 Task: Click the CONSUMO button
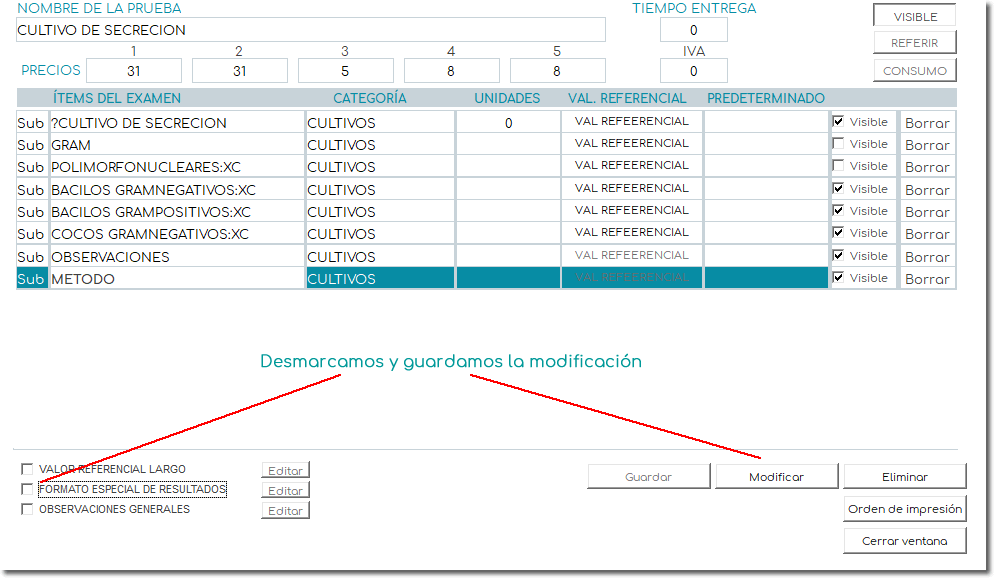coord(914,71)
